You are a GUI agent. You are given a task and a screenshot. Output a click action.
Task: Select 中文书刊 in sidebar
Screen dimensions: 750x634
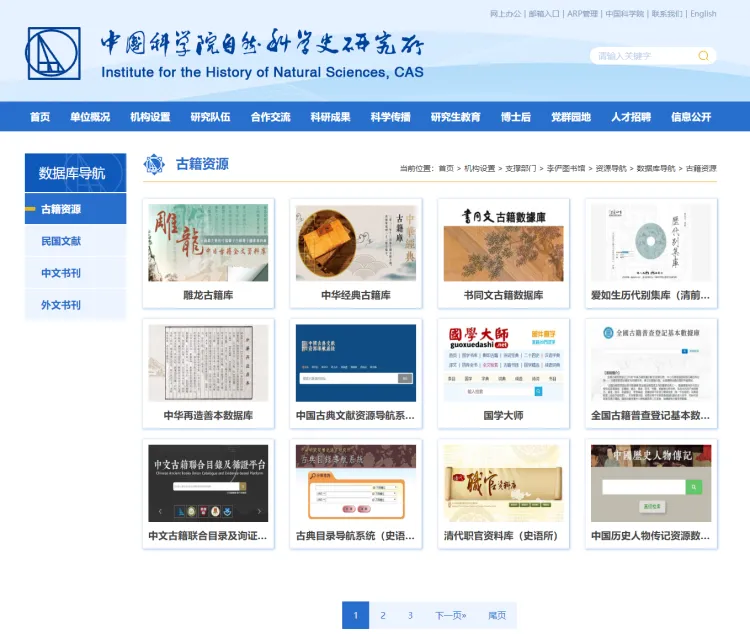[76, 273]
